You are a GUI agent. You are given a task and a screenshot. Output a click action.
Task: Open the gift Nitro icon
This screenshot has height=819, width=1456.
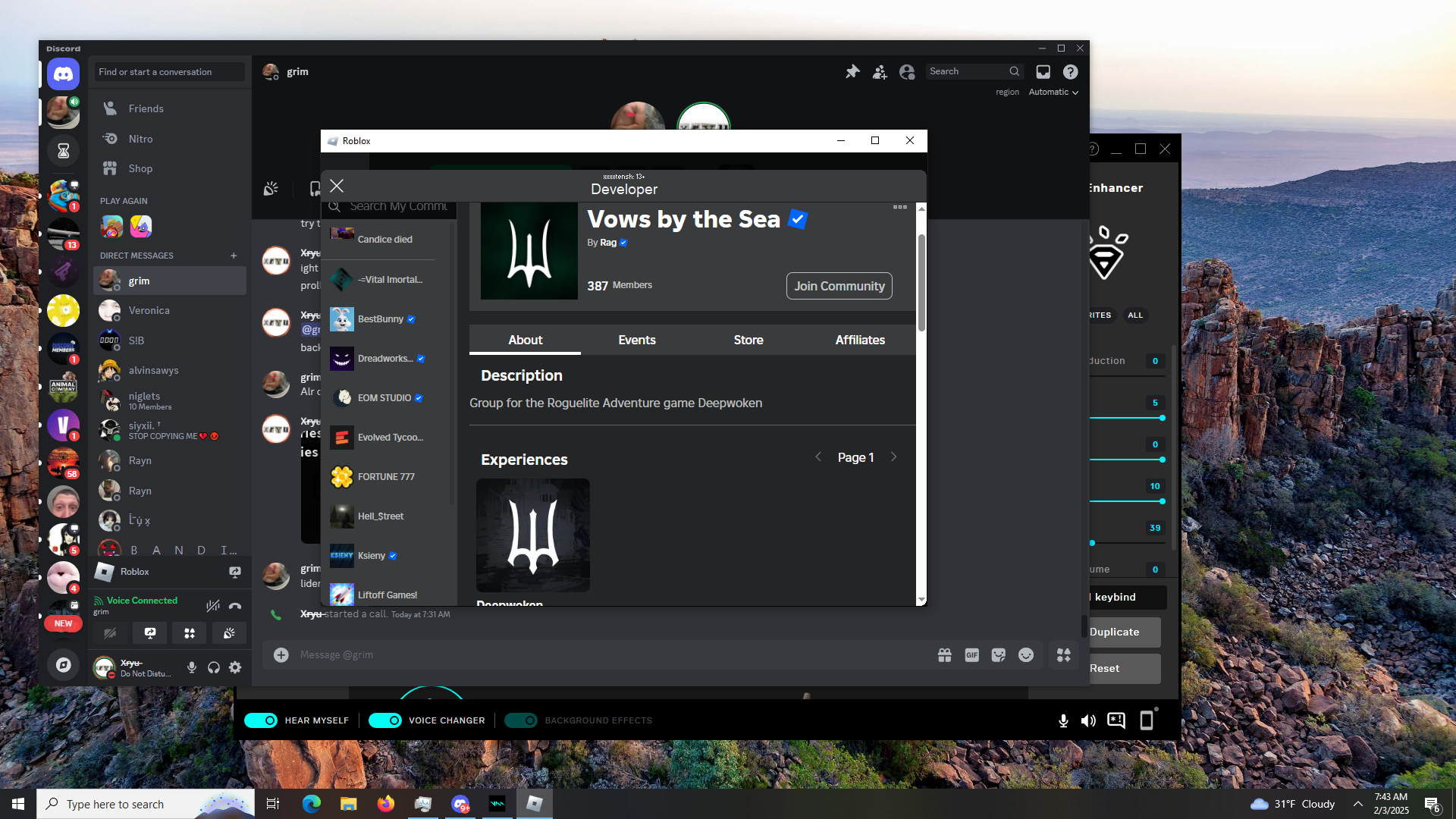tap(944, 655)
